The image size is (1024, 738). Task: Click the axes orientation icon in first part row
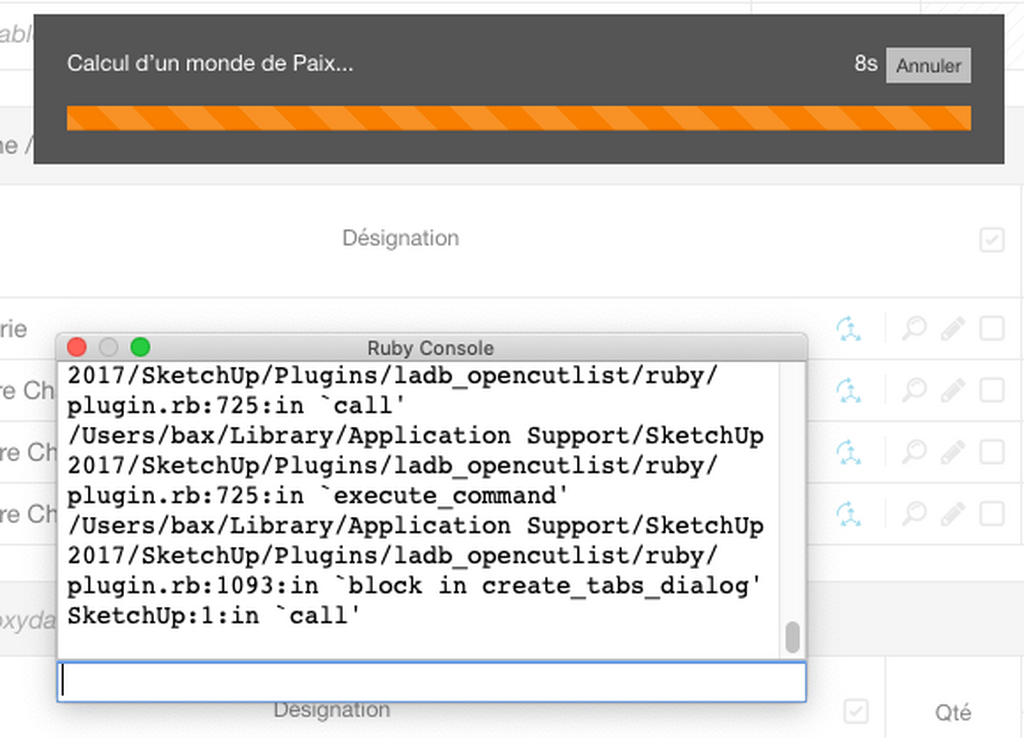pyautogui.click(x=849, y=329)
